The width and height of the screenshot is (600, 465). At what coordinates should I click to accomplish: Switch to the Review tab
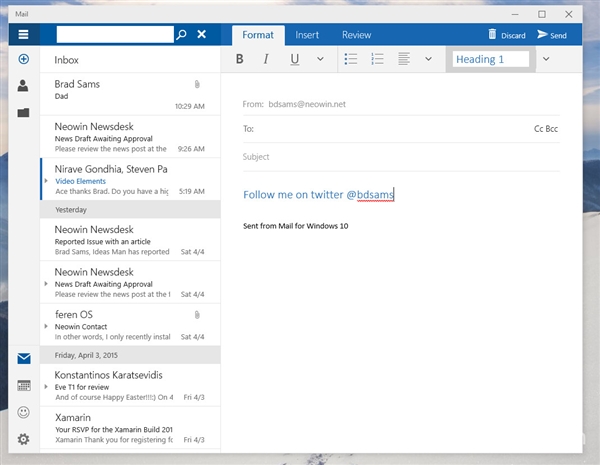pyautogui.click(x=356, y=35)
